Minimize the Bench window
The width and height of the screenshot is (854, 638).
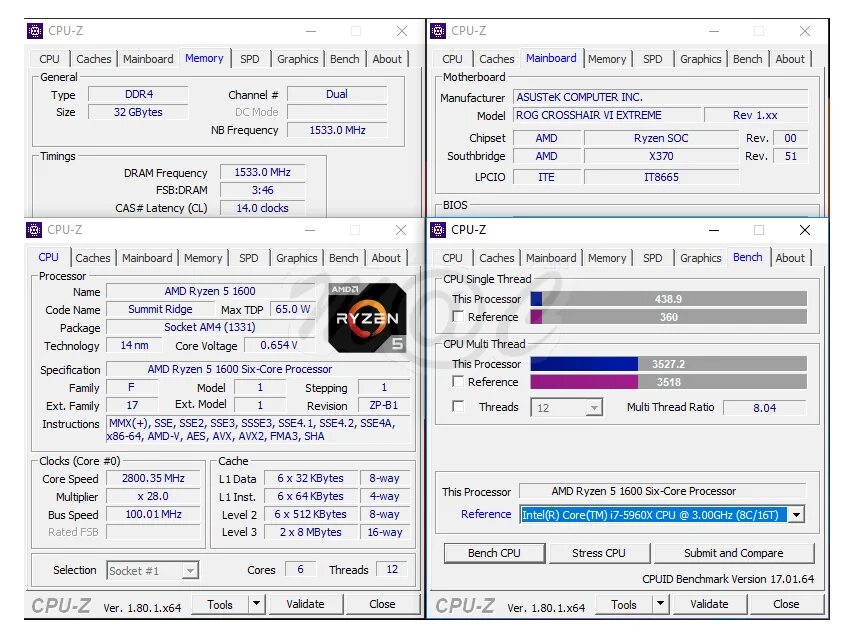(713, 230)
